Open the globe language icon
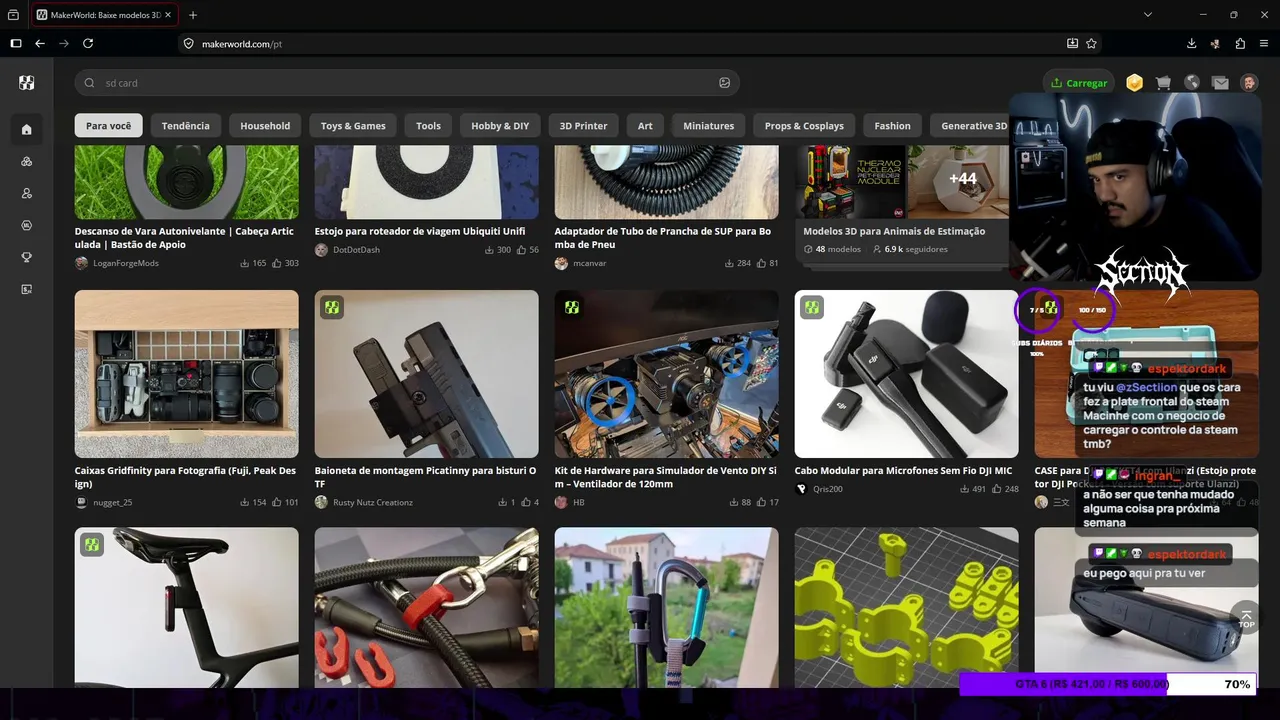1280x720 pixels. pos(1192,83)
